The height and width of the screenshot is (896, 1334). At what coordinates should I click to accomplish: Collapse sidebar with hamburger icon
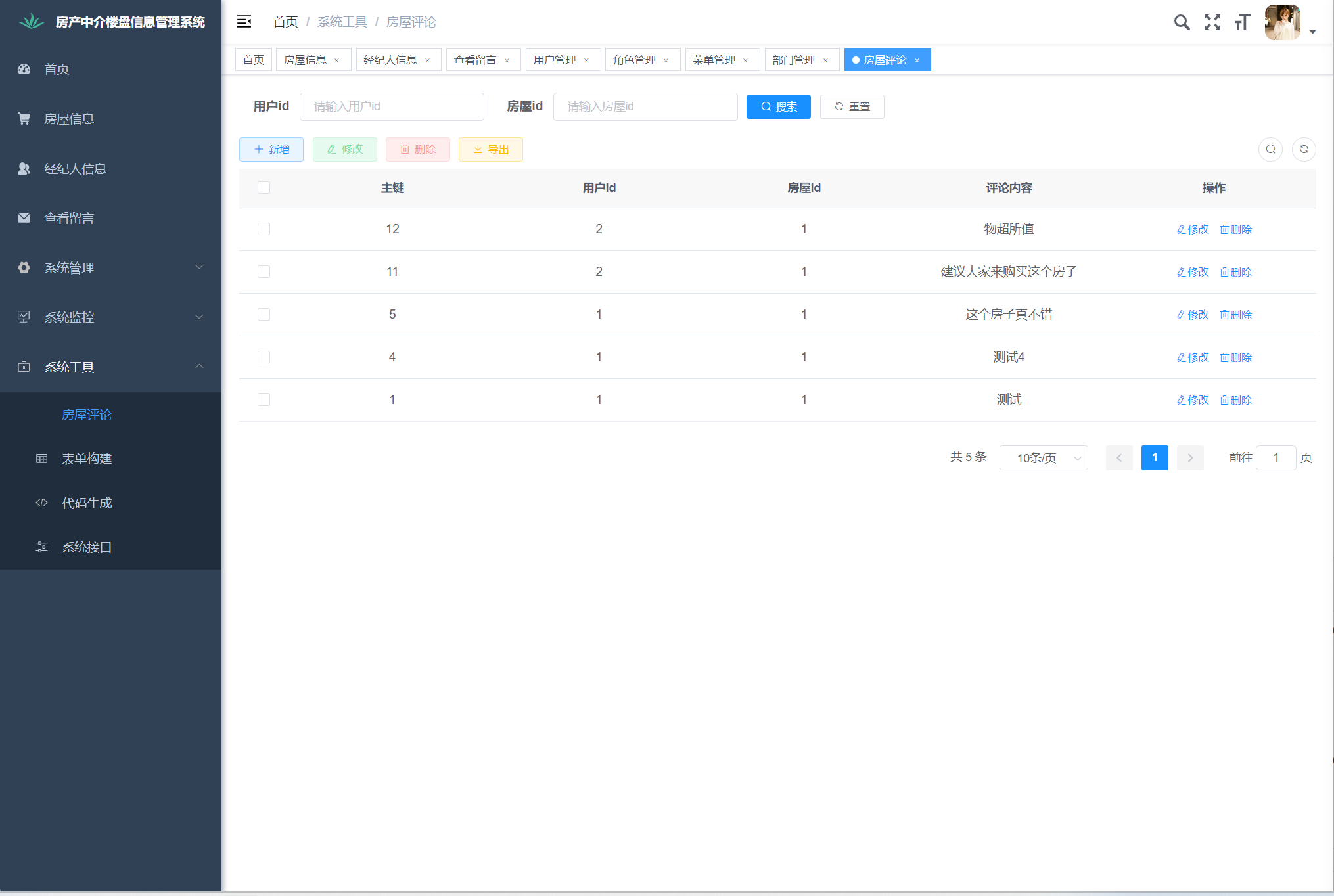tap(244, 22)
